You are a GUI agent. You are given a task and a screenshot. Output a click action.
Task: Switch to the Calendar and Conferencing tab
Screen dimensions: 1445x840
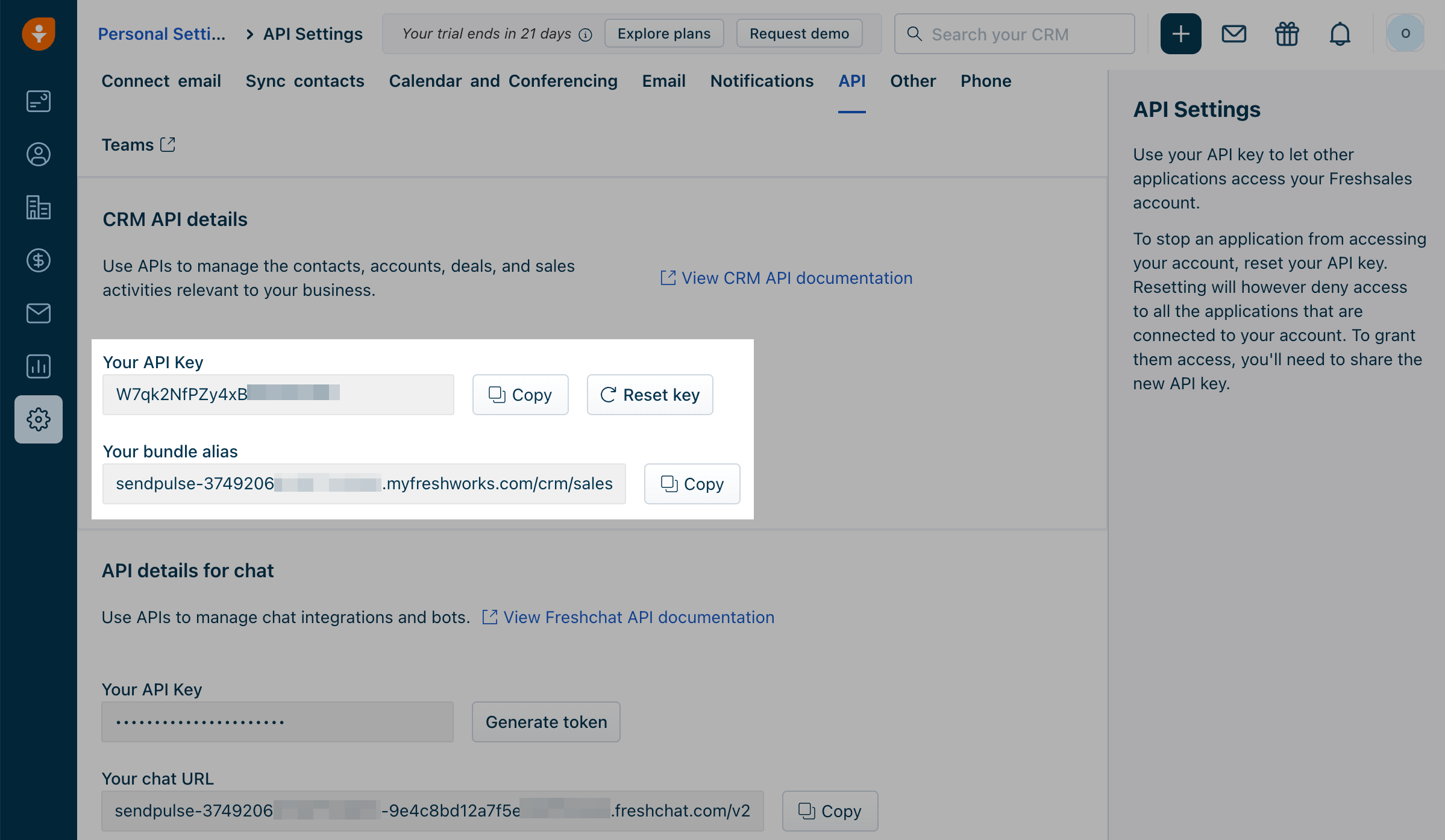coord(503,81)
